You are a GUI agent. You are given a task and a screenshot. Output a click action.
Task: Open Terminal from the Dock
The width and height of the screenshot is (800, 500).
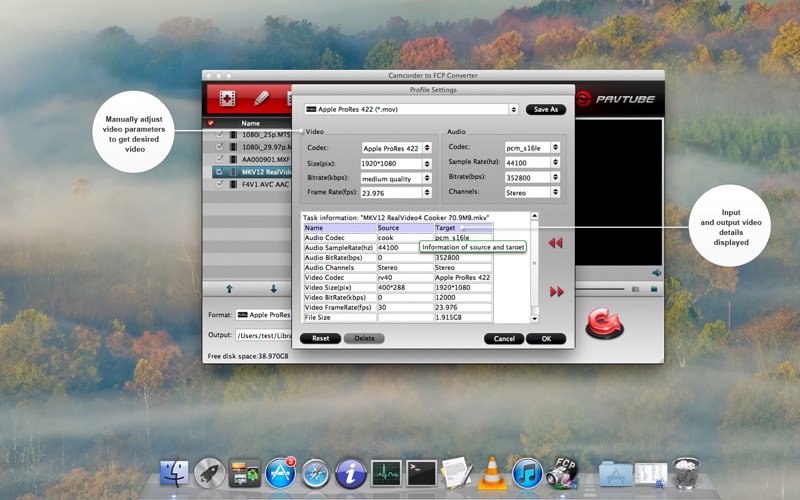tap(421, 473)
